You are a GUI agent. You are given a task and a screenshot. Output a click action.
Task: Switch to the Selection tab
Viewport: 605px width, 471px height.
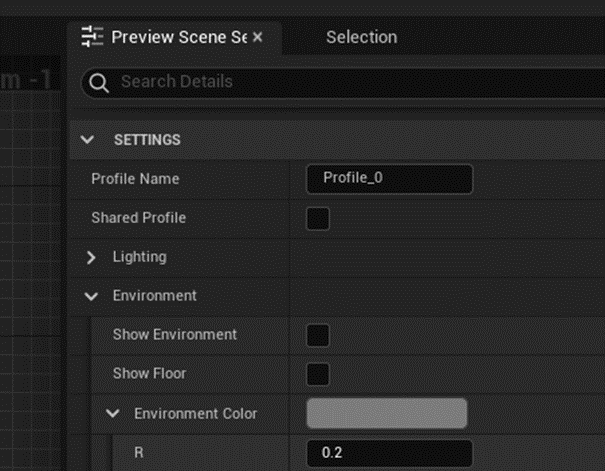[361, 37]
